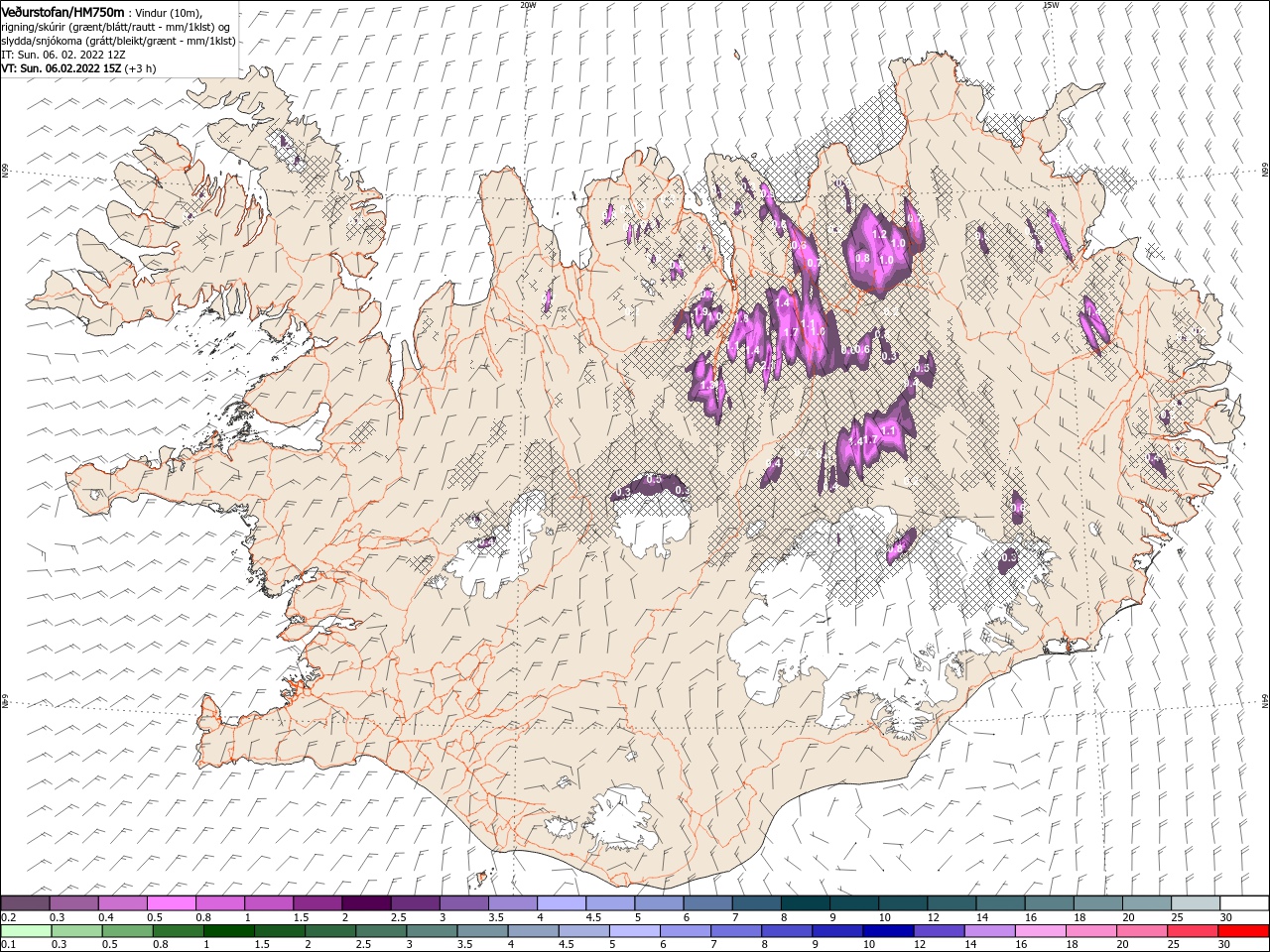Click upper legend swatch between 12 and 14
This screenshot has height=952, width=1270.
click(952, 903)
